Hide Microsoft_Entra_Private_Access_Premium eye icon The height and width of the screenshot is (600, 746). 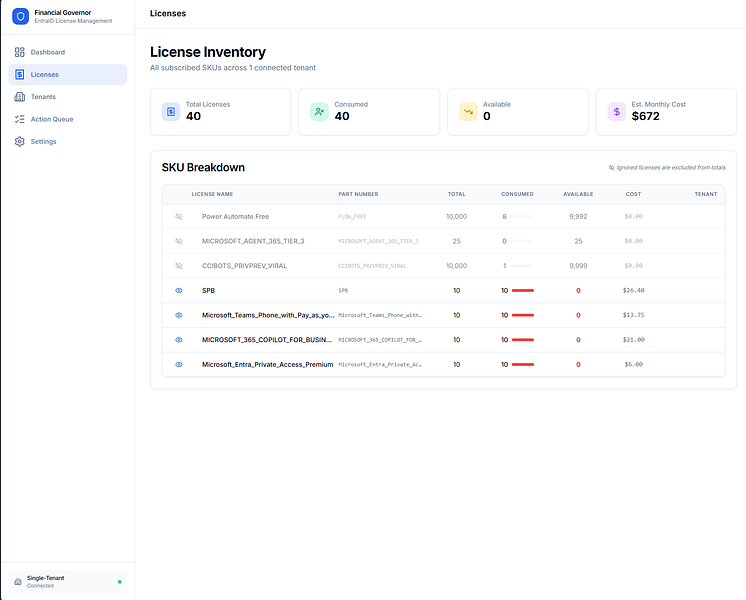point(179,364)
